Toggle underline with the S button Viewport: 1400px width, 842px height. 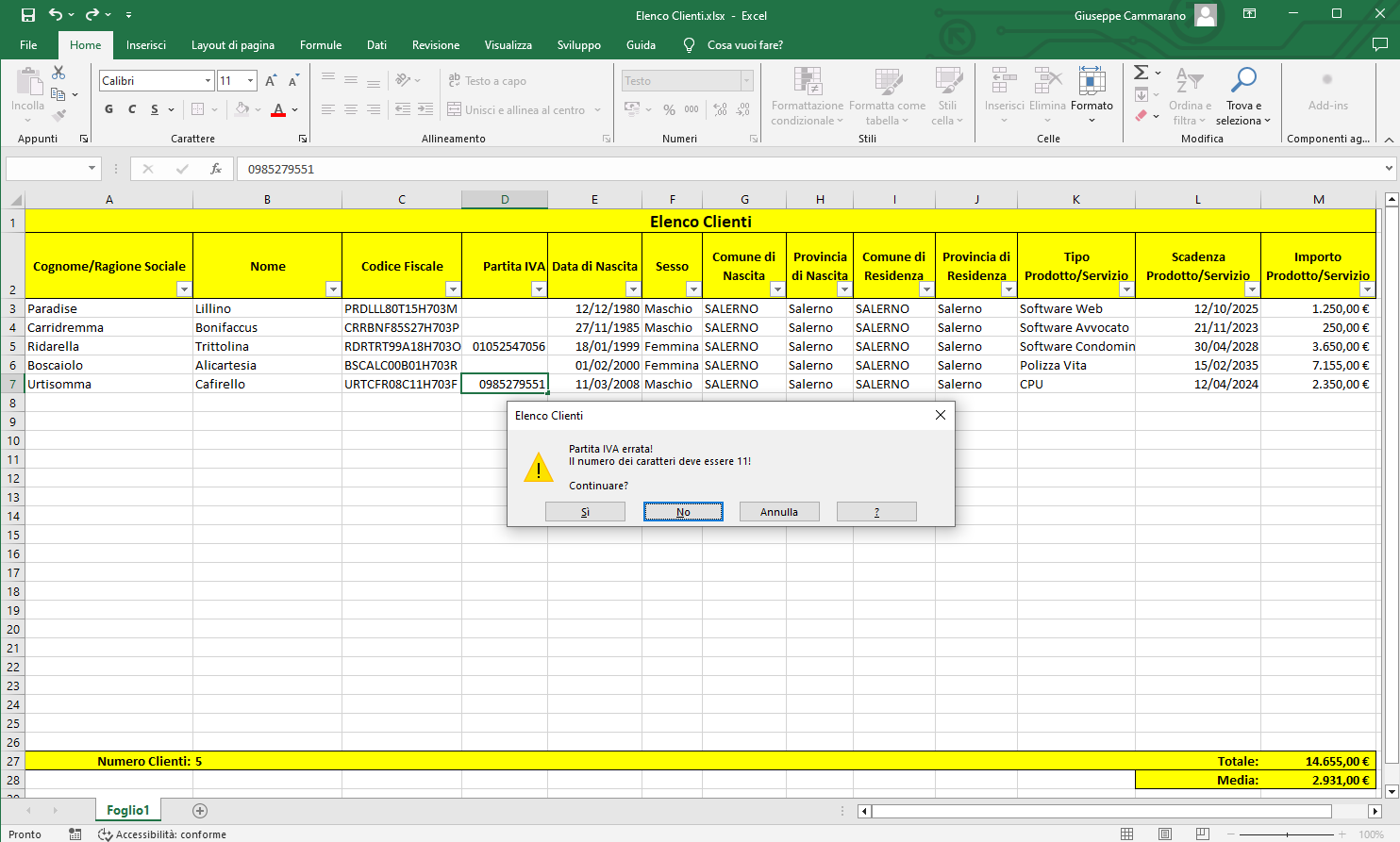[x=155, y=109]
